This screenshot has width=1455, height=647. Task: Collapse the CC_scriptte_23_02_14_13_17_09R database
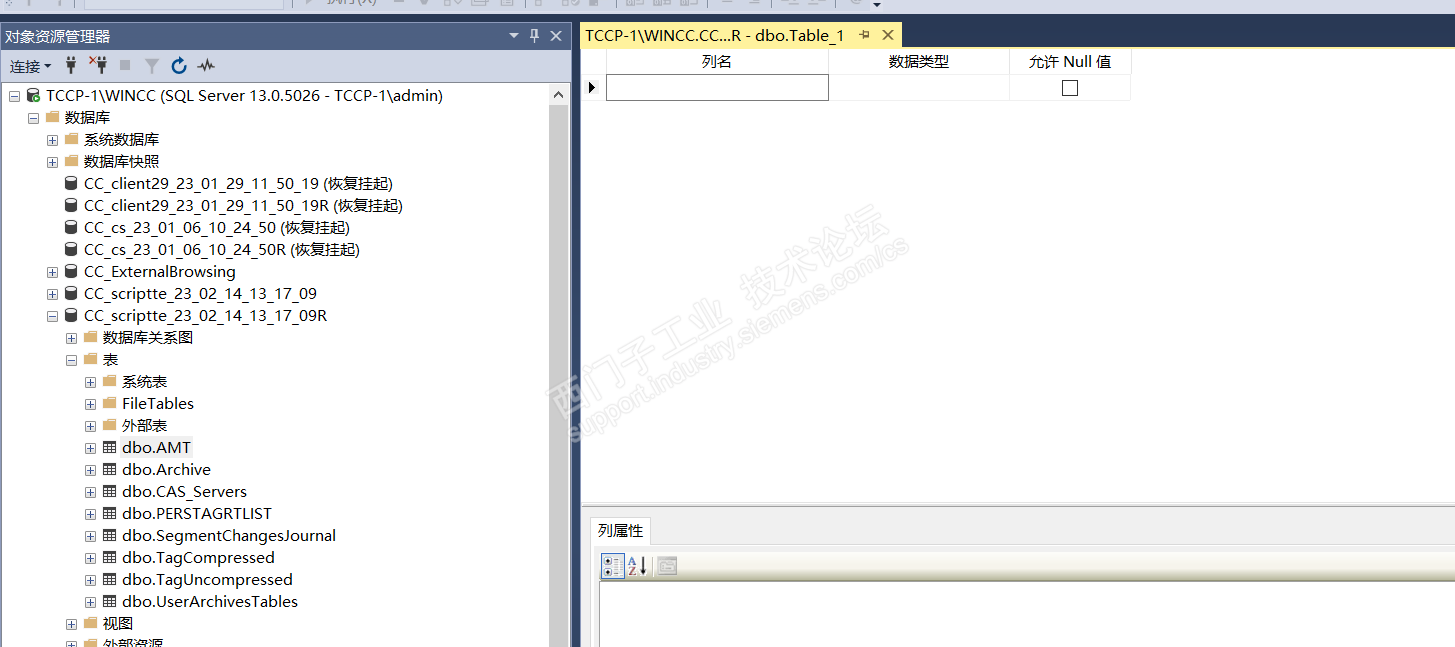pyautogui.click(x=52, y=316)
